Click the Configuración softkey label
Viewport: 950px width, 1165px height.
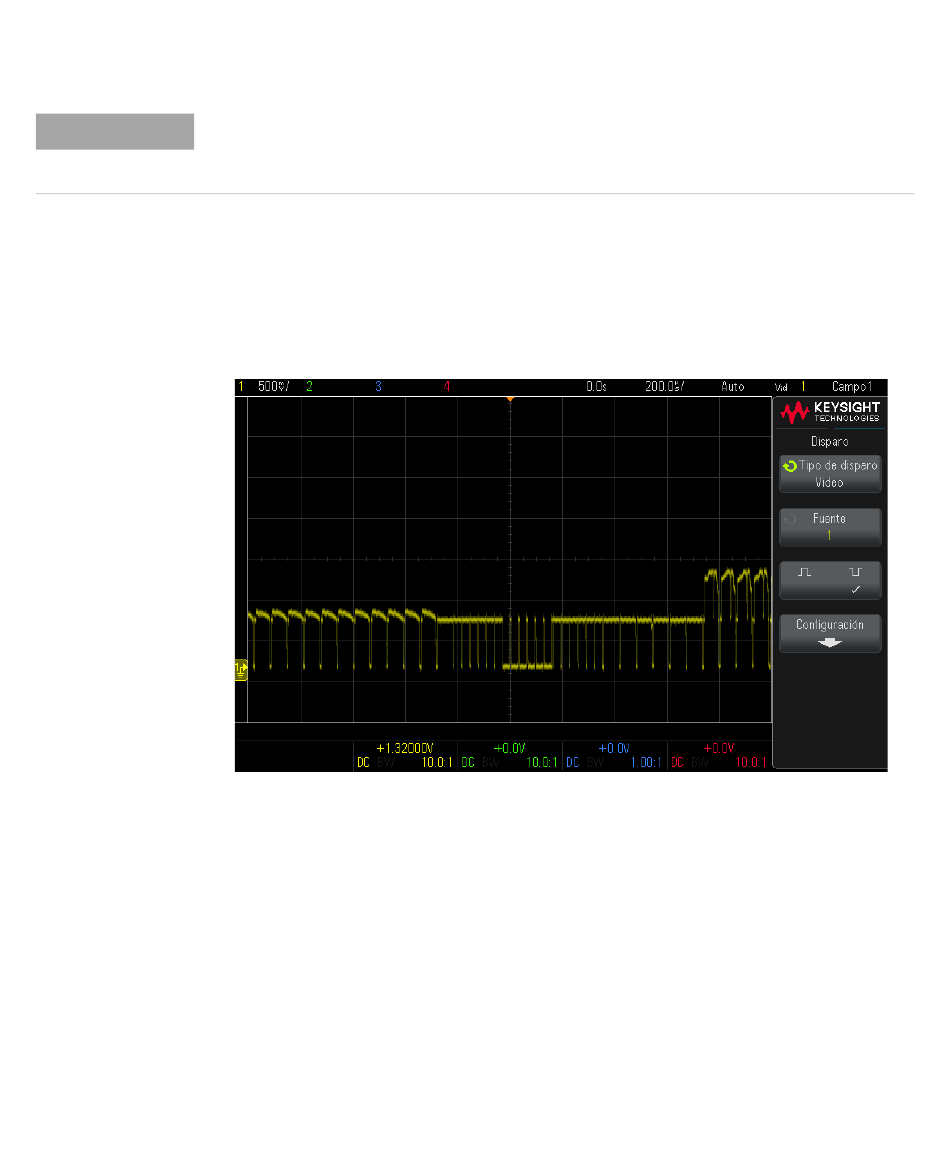point(830,625)
